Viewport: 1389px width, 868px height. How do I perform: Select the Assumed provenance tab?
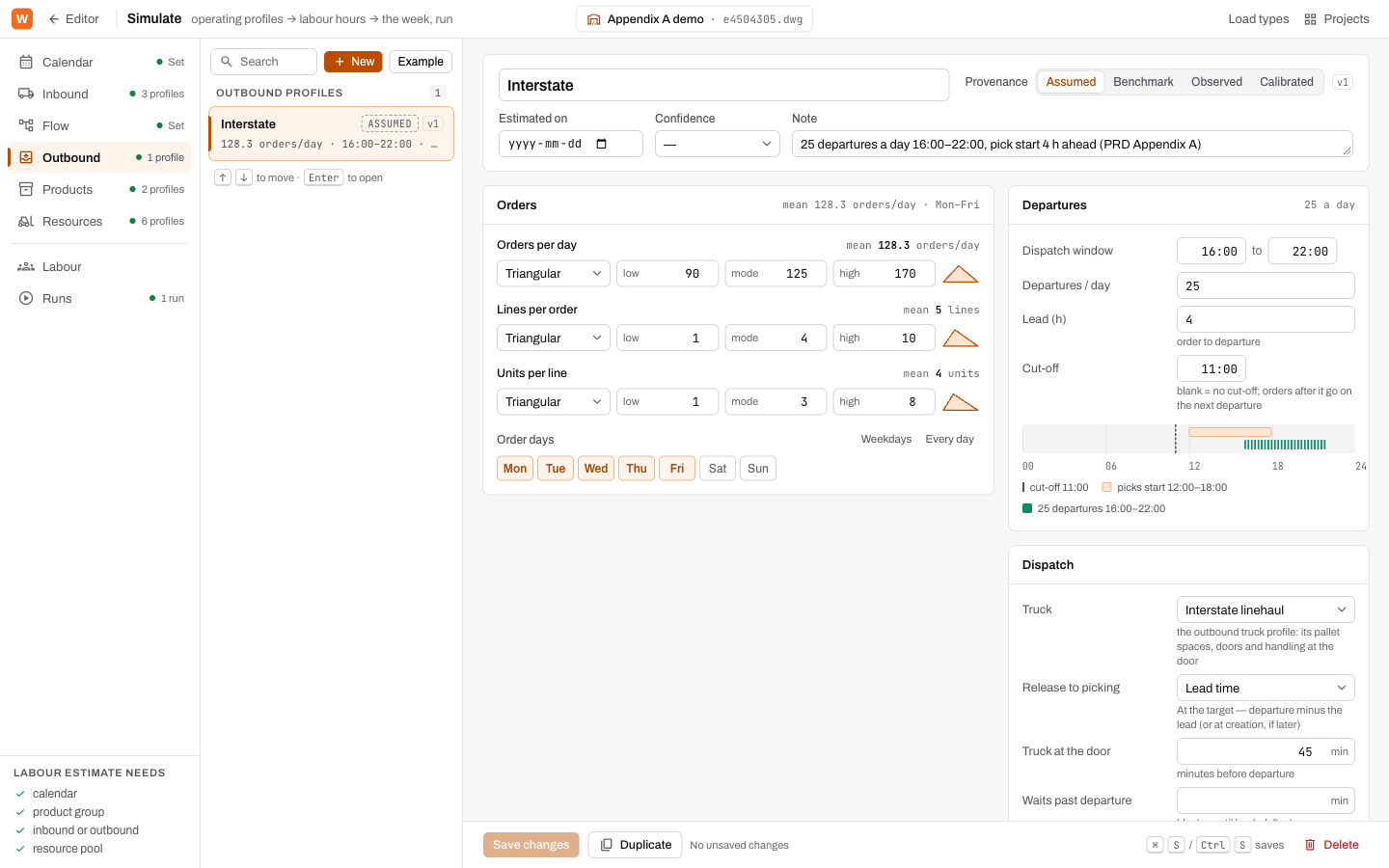(x=1071, y=82)
